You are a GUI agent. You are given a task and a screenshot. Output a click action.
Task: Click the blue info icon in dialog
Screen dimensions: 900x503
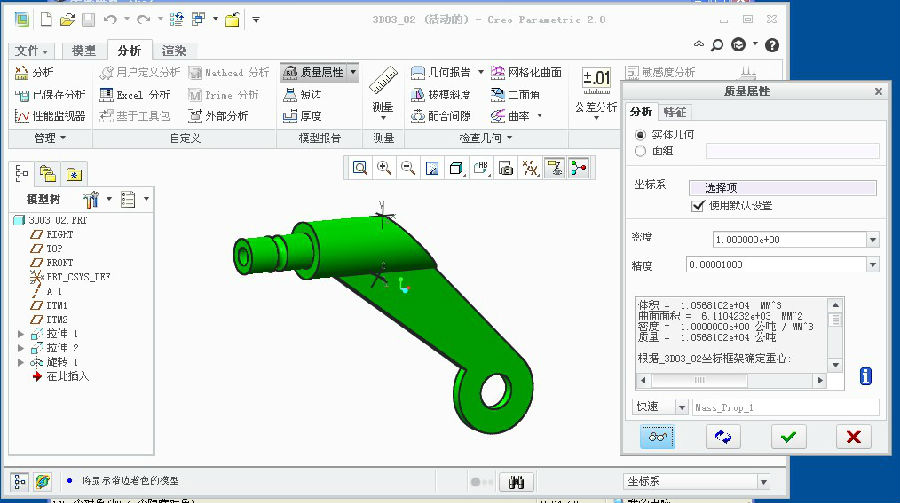(x=865, y=376)
